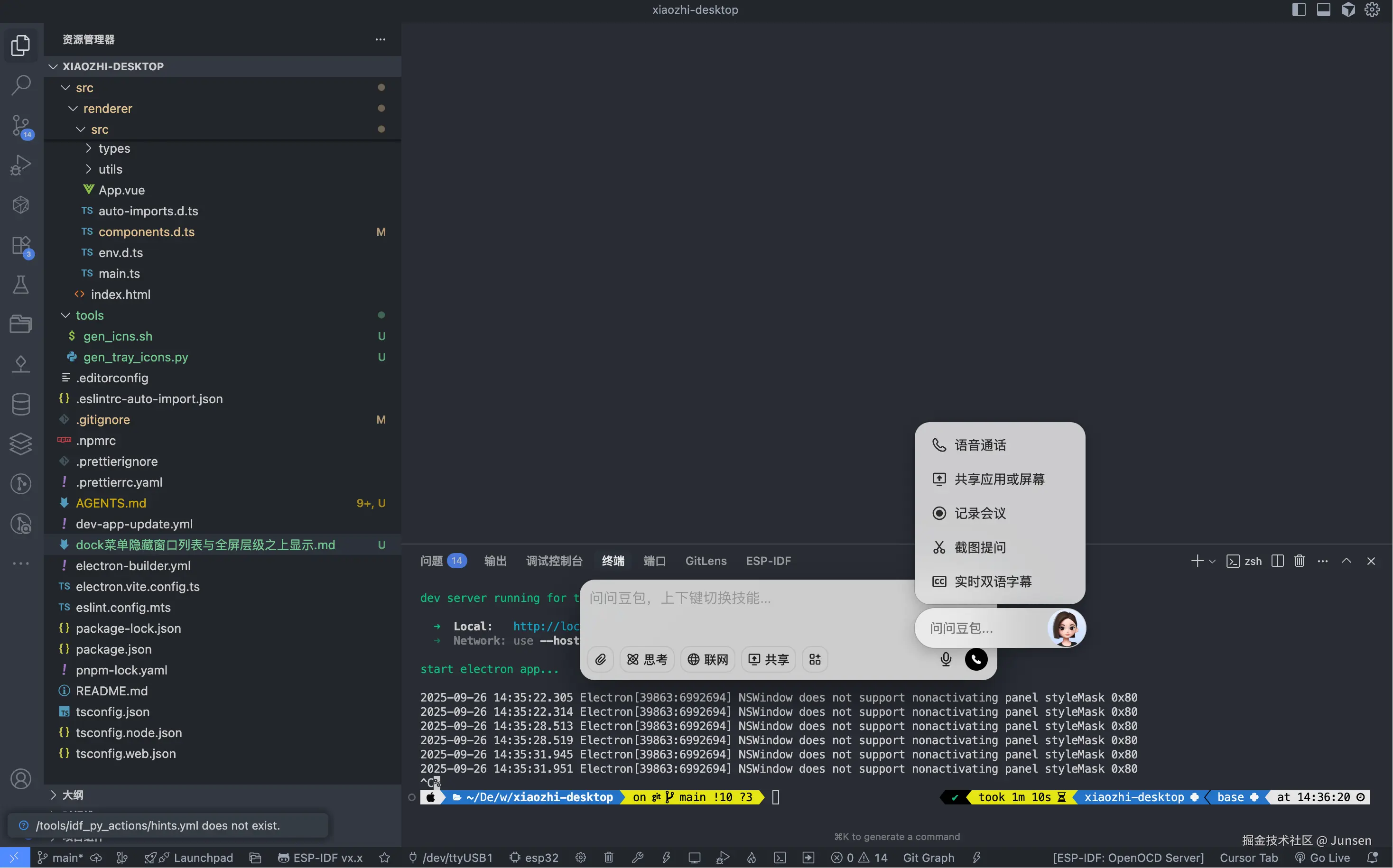Toggle the 思考 thinking mode button
This screenshot has width=1393, height=868.
tap(647, 659)
